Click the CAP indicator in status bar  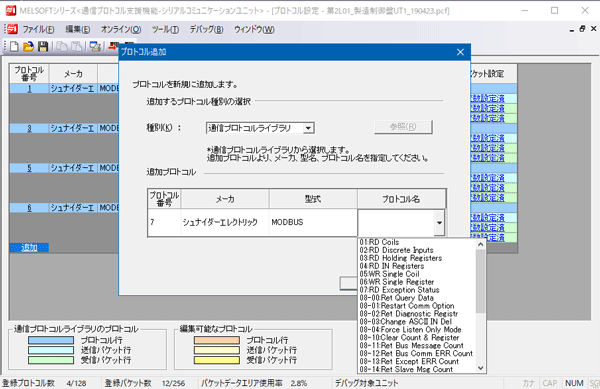549,383
